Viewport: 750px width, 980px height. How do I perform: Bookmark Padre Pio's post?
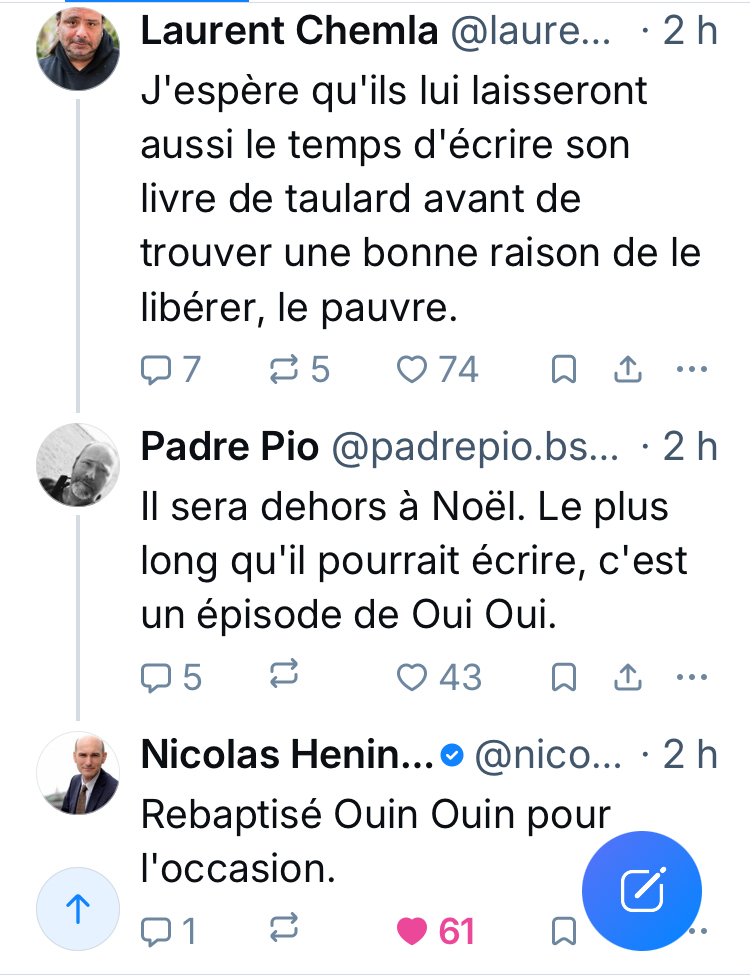(x=564, y=678)
